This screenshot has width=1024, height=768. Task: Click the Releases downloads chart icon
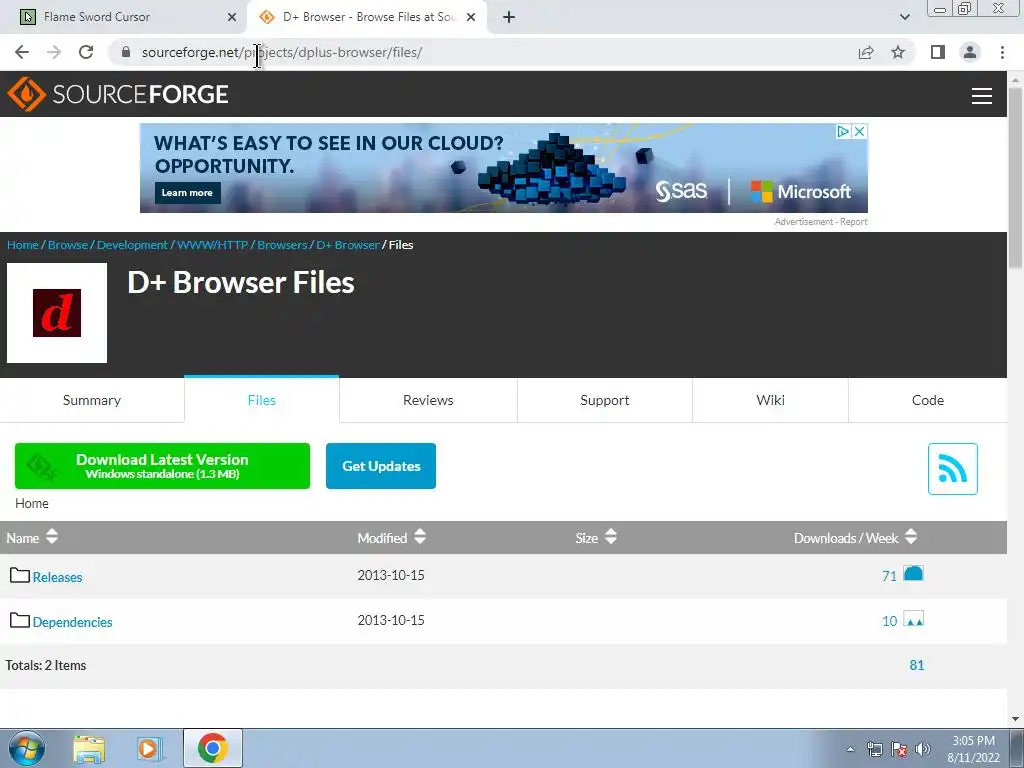[x=913, y=573]
